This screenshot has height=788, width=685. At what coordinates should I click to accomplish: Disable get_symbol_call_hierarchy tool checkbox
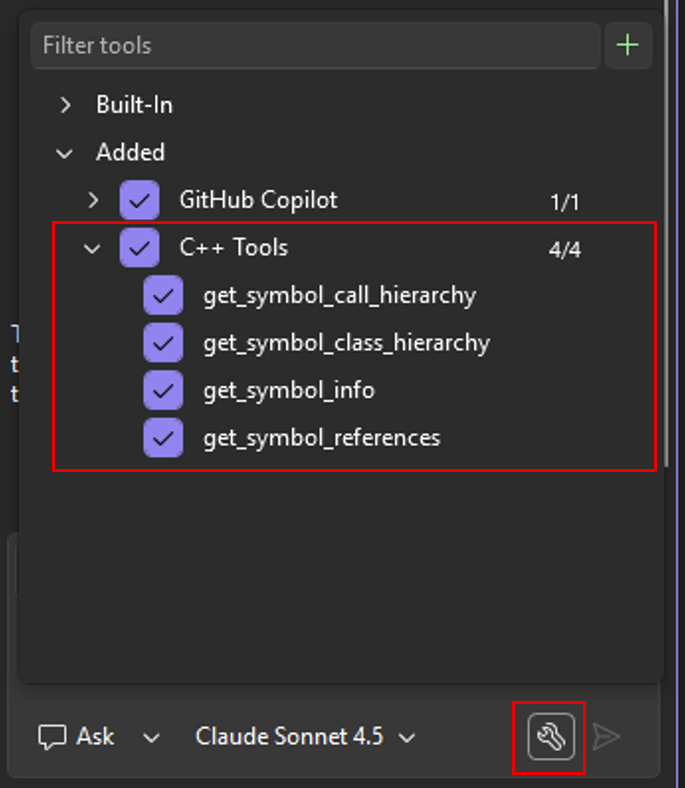pos(163,295)
